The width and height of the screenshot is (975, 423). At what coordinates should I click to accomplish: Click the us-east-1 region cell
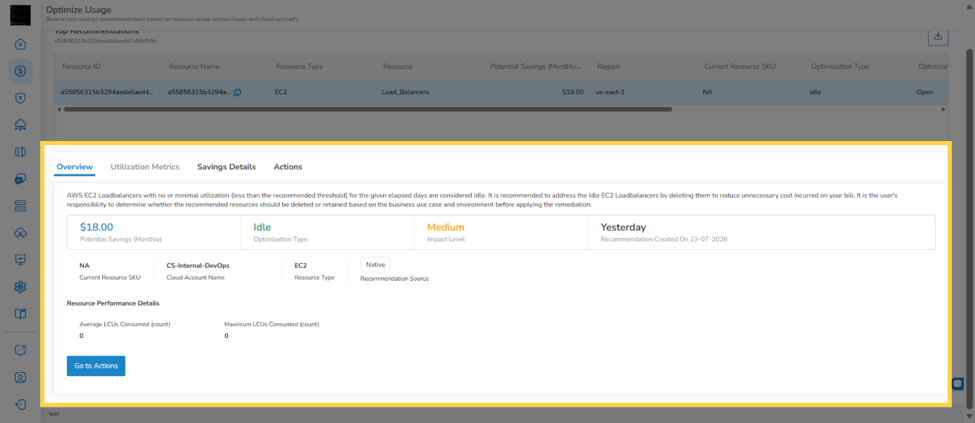coord(609,92)
